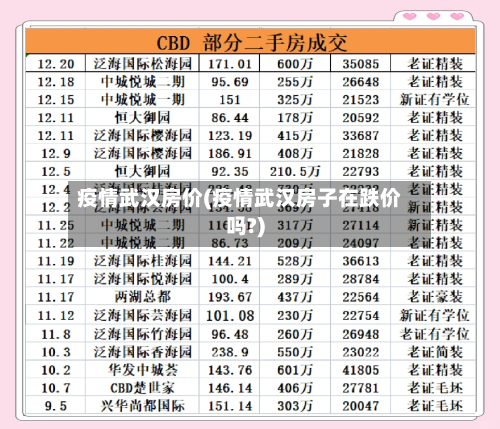Select date cell "11.25"
Screen dimensions: 500x429
(56, 226)
